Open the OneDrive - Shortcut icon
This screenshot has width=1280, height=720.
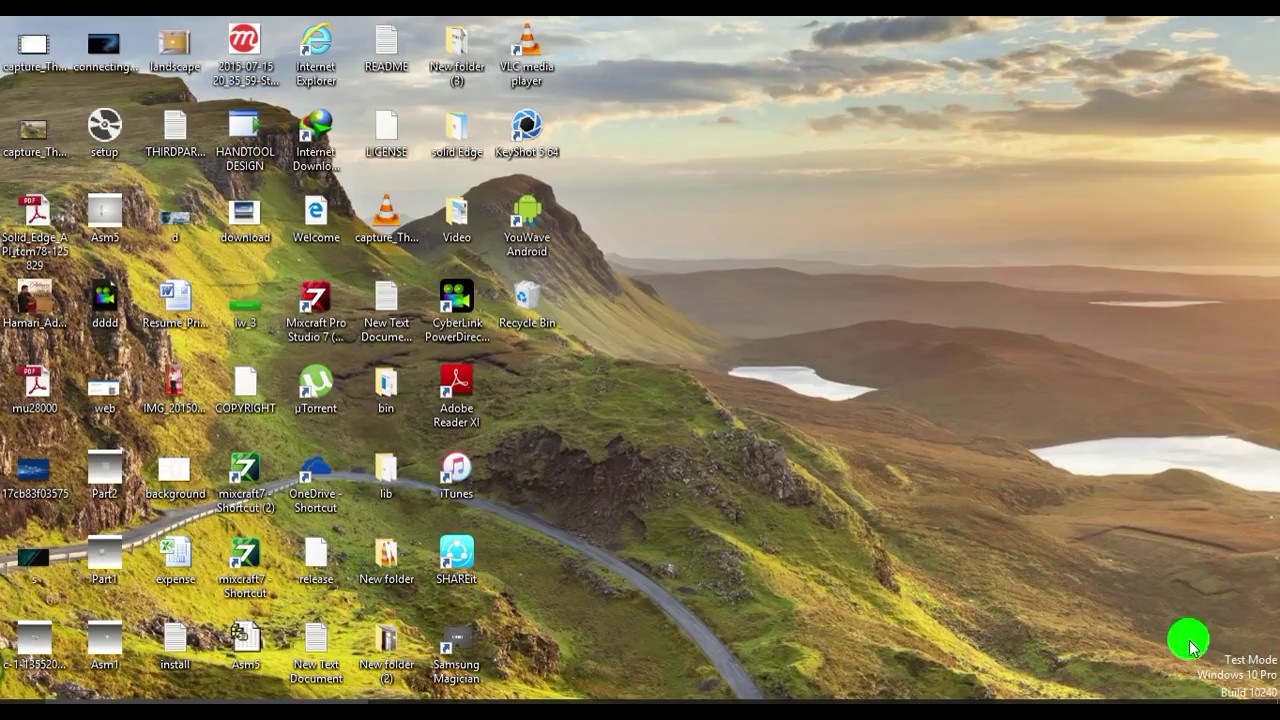click(315, 483)
